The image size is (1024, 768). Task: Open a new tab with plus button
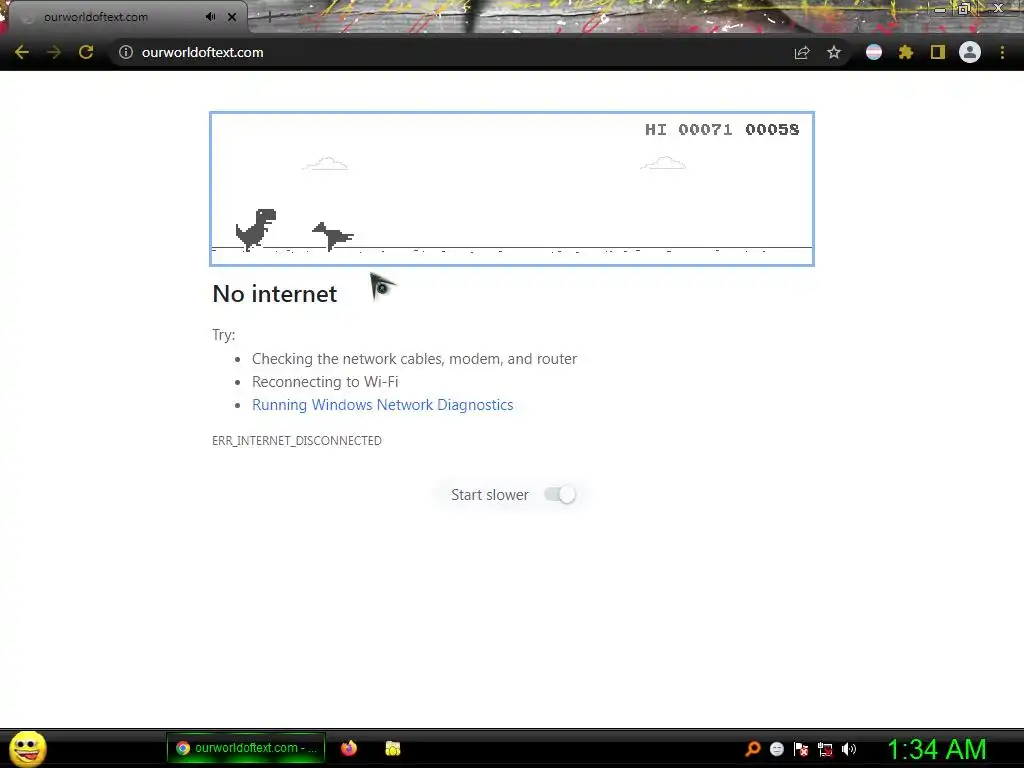point(269,17)
